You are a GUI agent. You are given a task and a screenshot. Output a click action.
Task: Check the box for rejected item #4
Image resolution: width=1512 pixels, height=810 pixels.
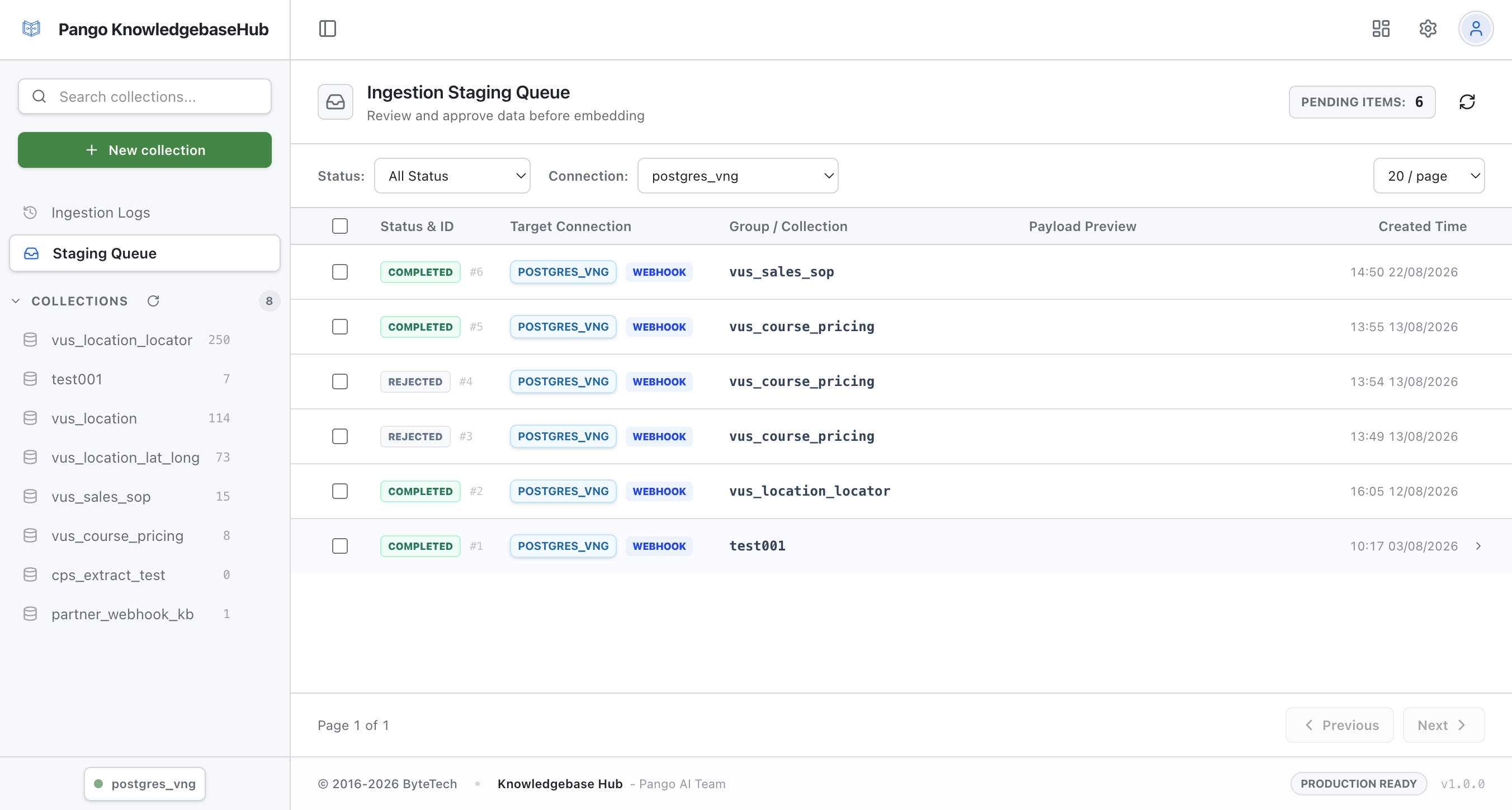coord(340,381)
